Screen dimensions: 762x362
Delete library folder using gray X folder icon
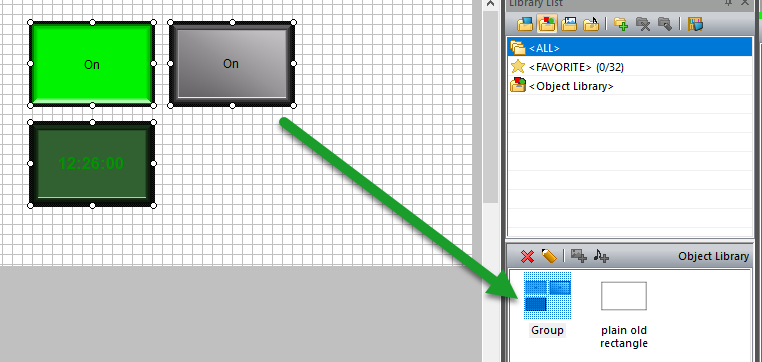point(643,23)
